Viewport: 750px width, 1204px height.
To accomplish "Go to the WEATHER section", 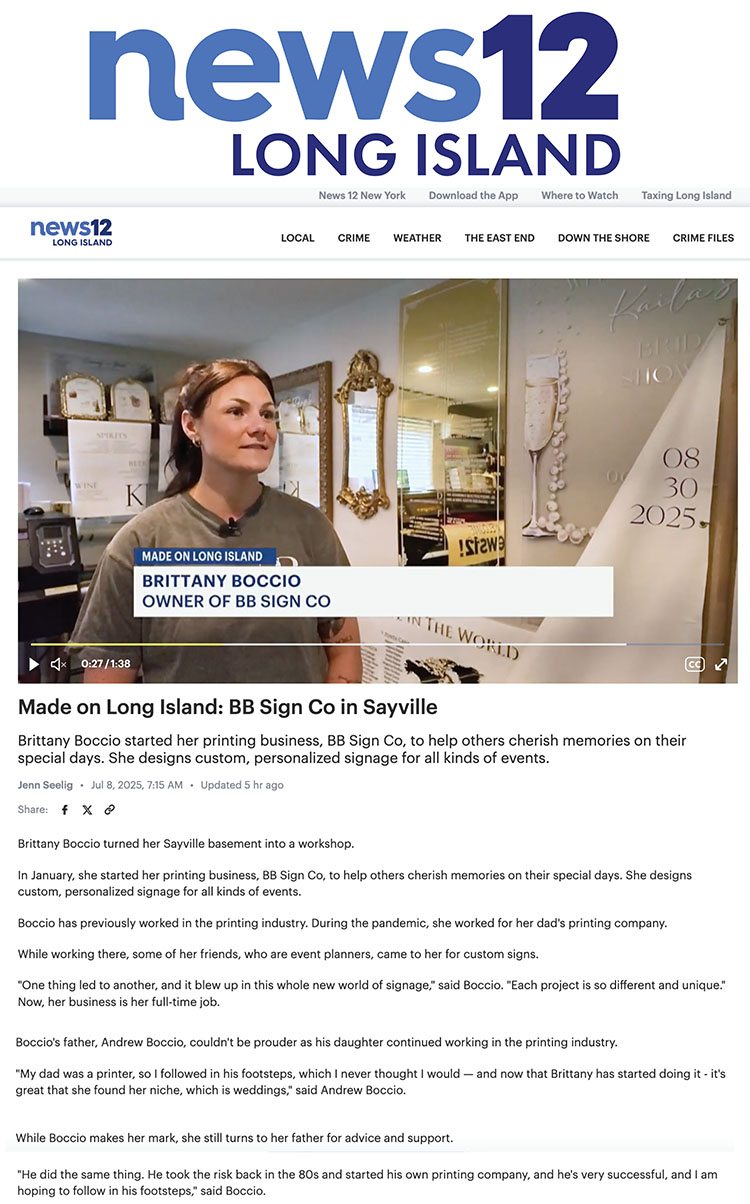I will coord(417,238).
